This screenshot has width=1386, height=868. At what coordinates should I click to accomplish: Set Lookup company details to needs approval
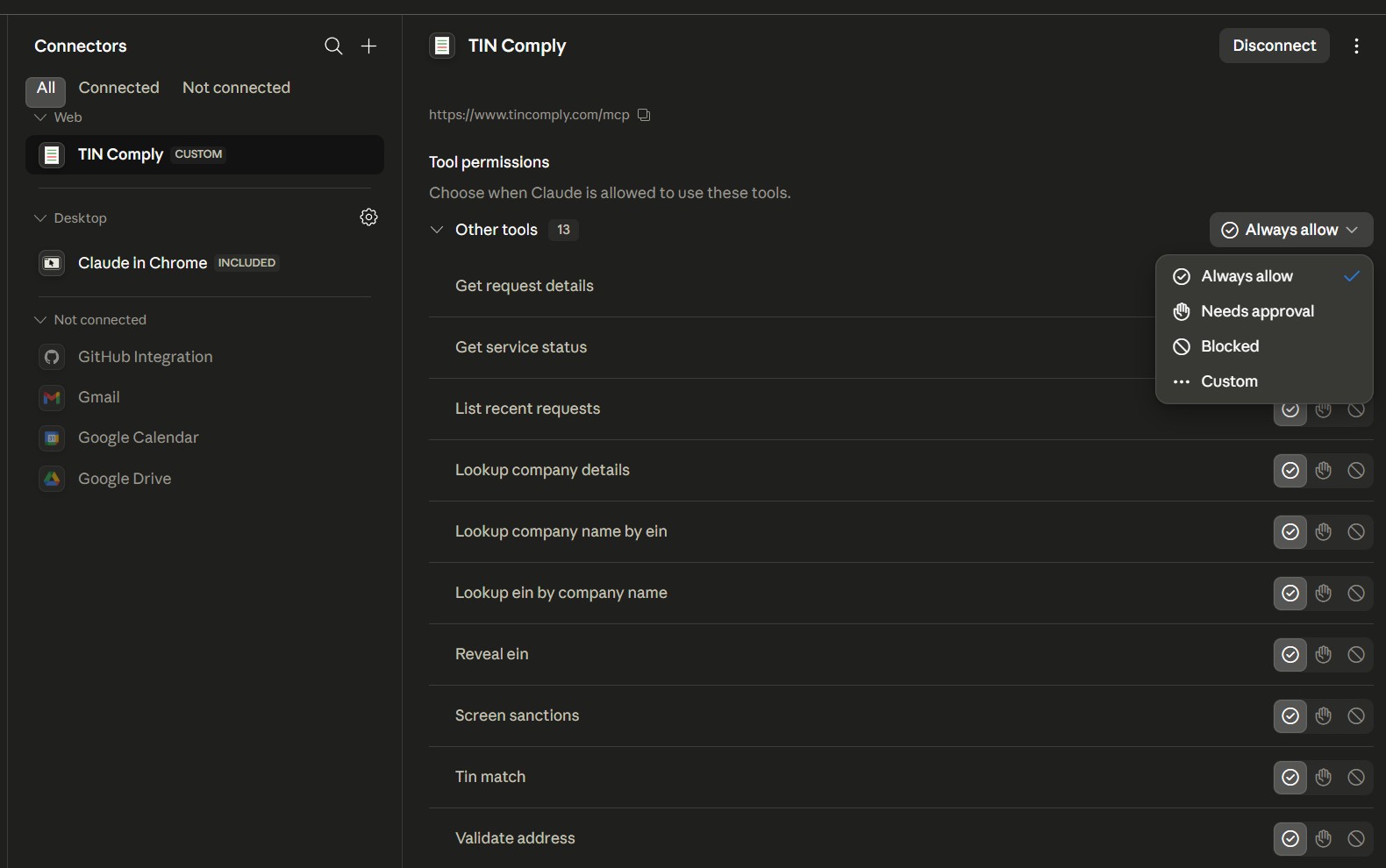pos(1323,471)
